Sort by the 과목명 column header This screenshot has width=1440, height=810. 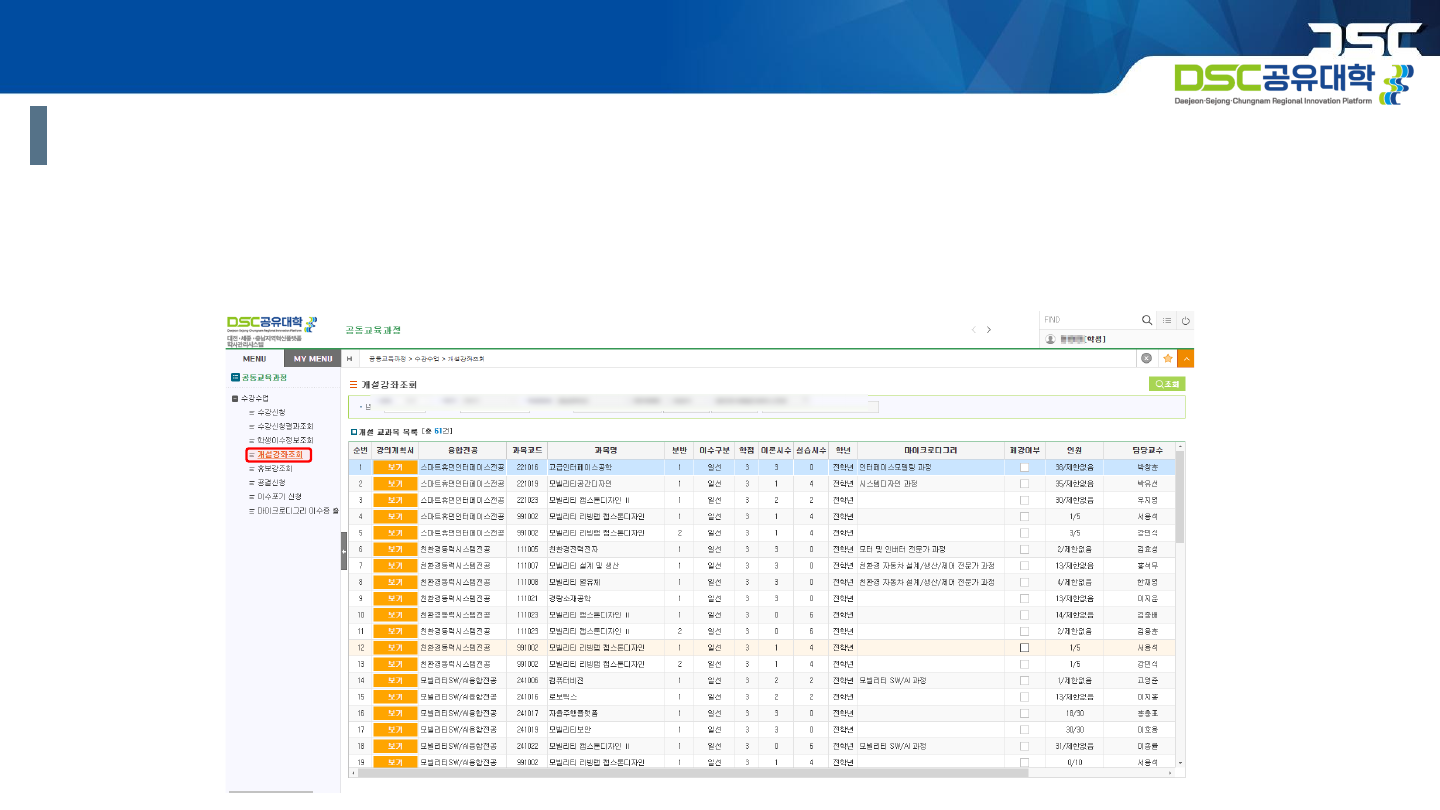pyautogui.click(x=607, y=450)
